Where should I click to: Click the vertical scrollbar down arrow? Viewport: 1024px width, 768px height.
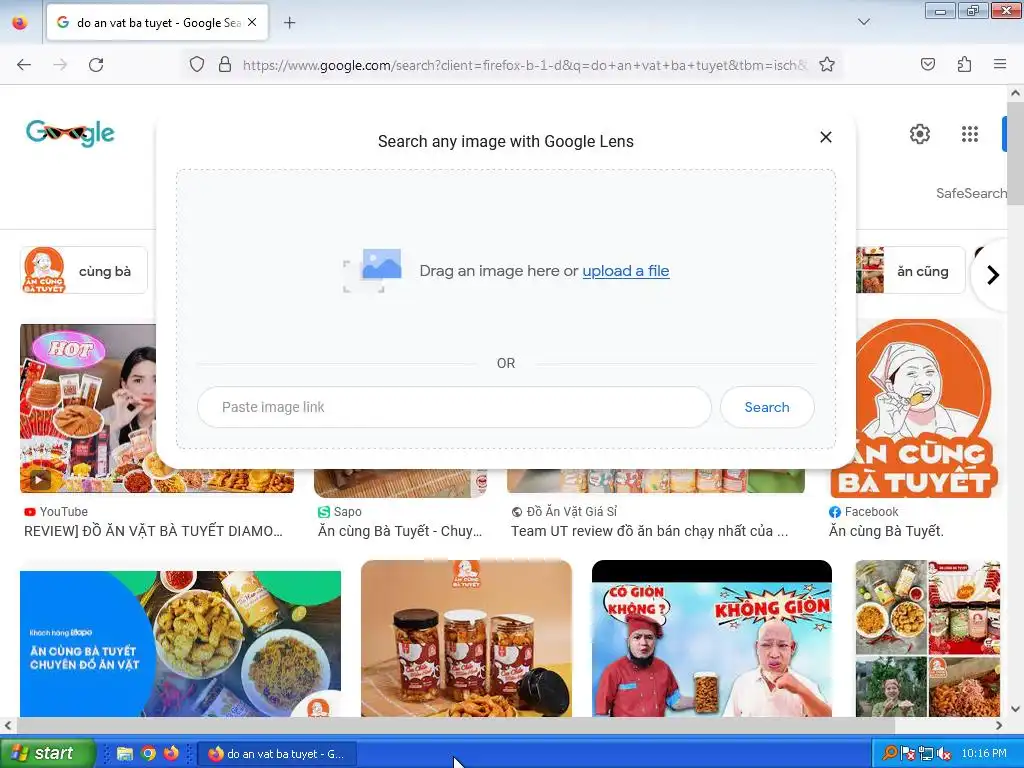tap(1016, 709)
